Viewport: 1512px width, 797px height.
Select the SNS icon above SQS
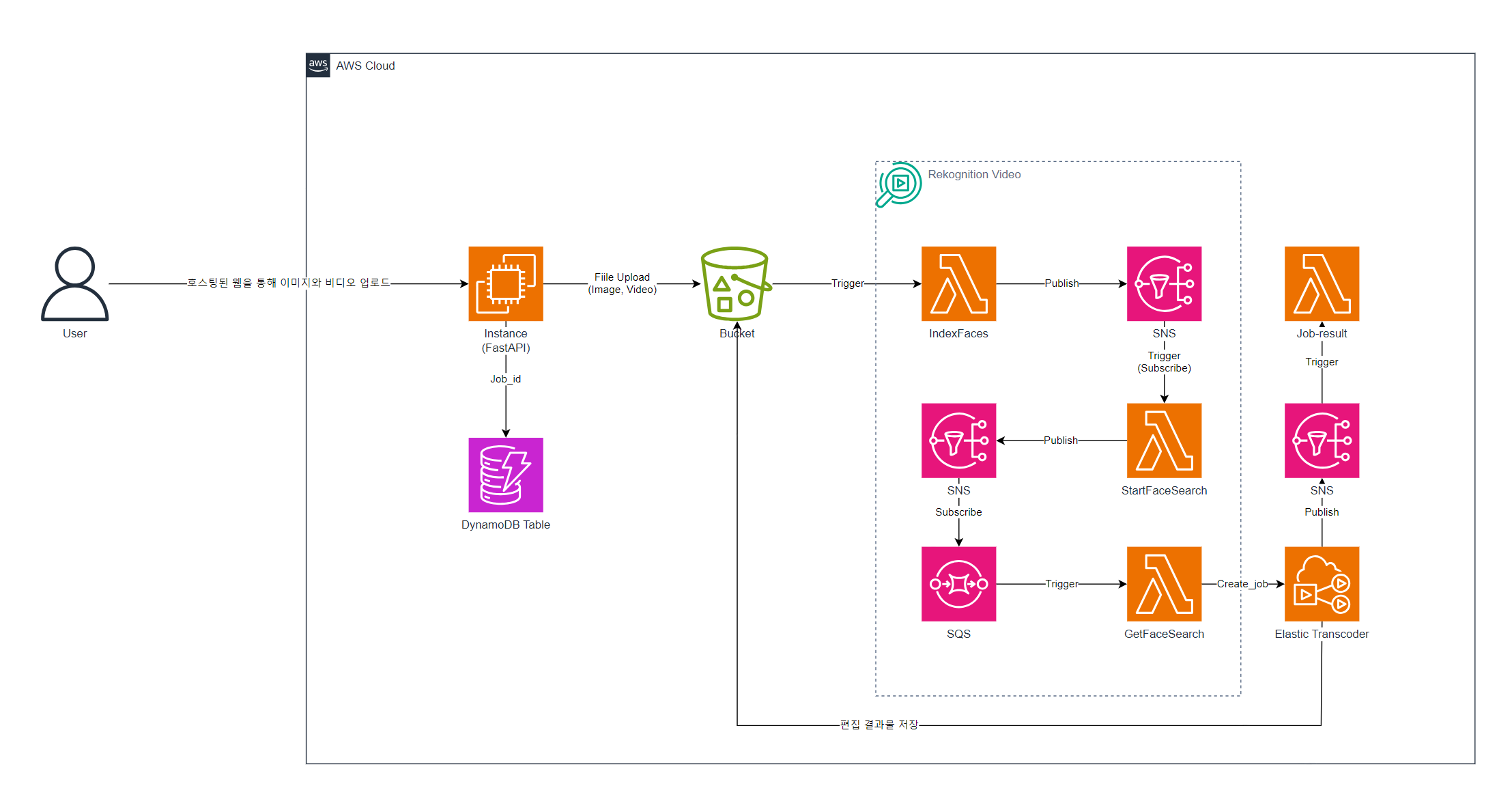[958, 441]
